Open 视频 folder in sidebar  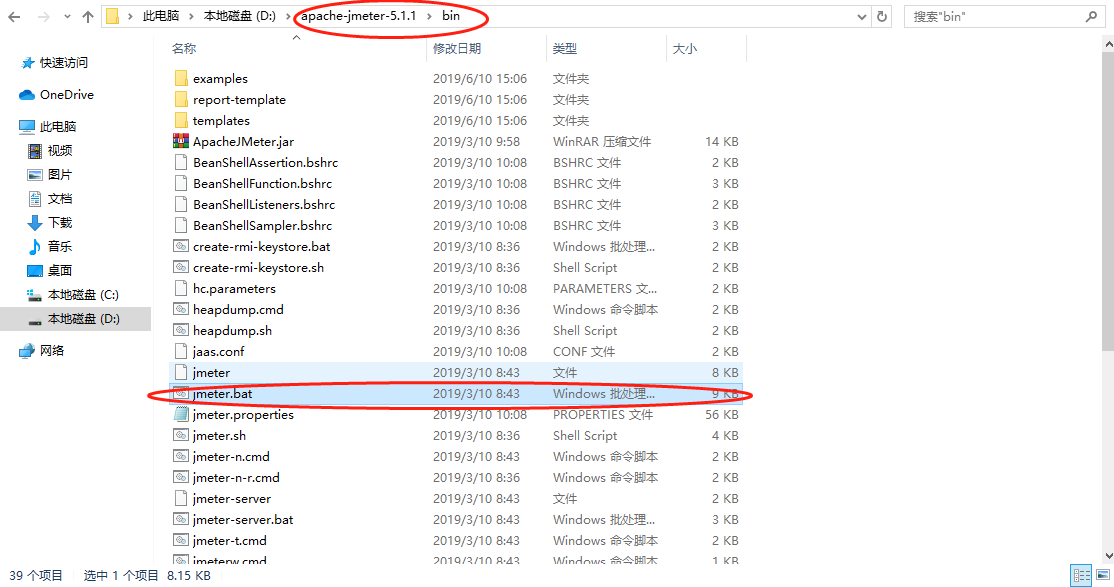60,151
